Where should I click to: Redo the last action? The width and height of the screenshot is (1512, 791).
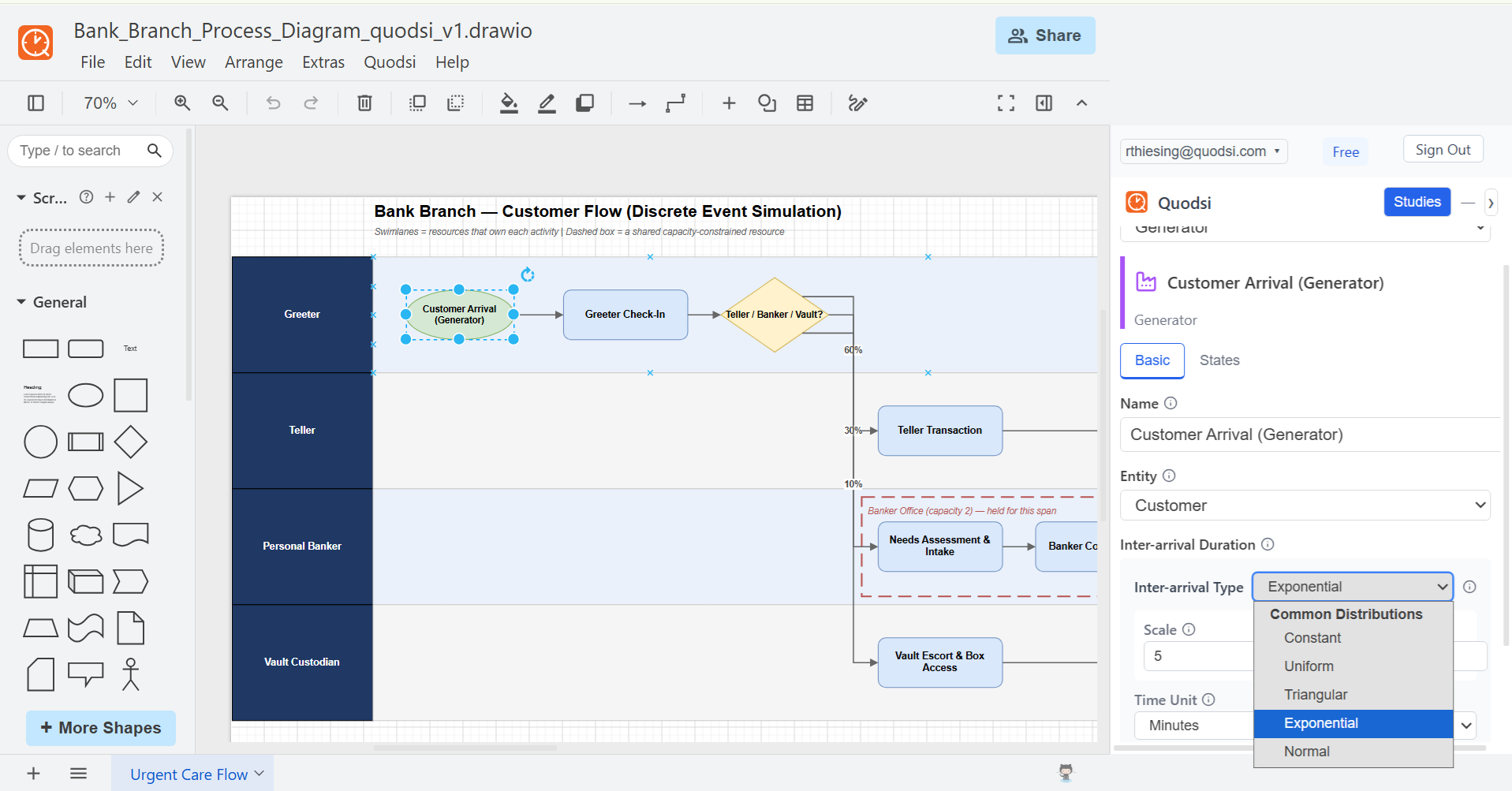click(312, 103)
